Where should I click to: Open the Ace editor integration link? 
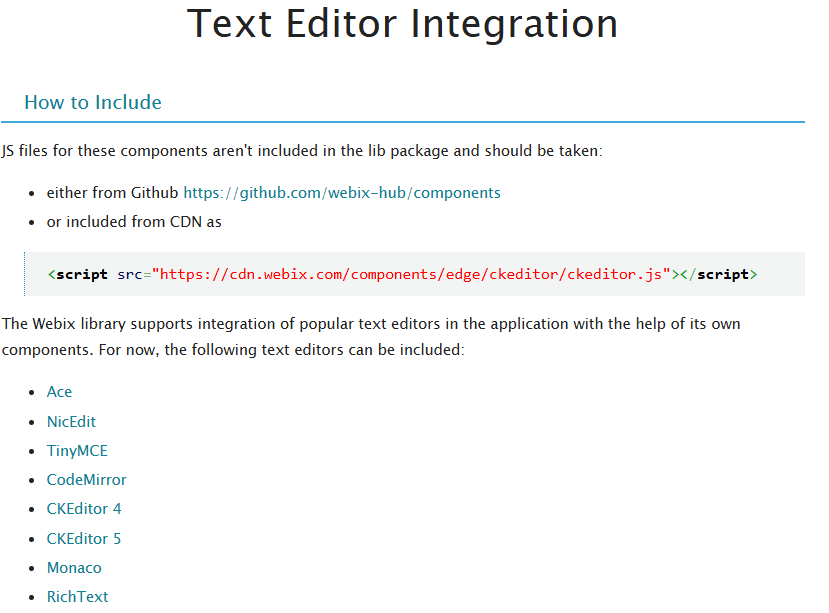point(59,391)
